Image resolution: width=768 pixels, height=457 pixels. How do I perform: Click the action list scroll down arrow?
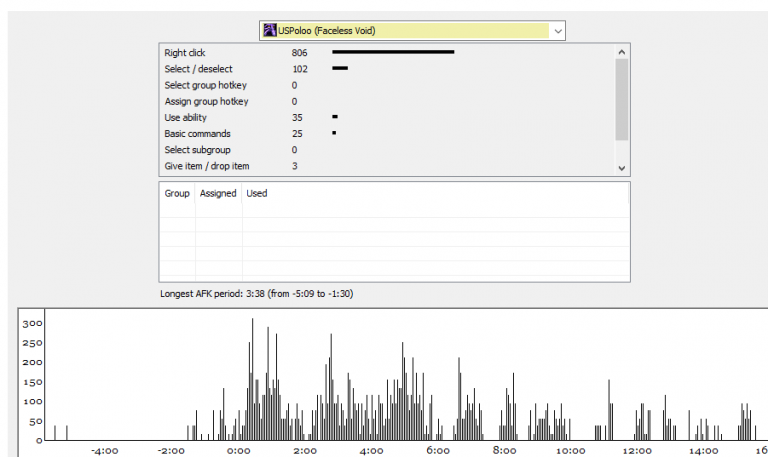622,168
